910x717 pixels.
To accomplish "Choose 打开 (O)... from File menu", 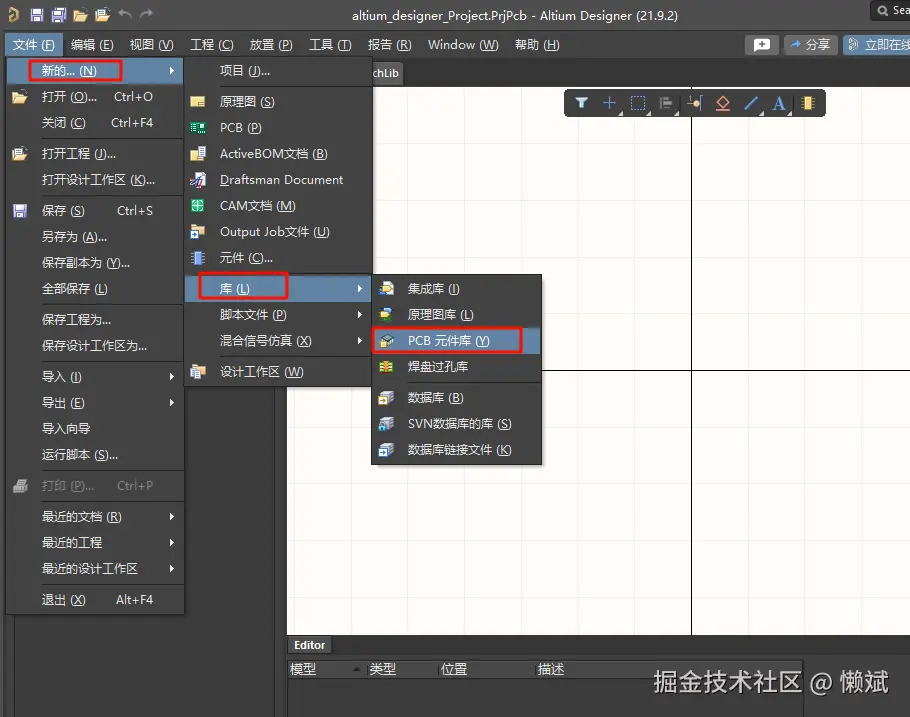I will pos(95,97).
